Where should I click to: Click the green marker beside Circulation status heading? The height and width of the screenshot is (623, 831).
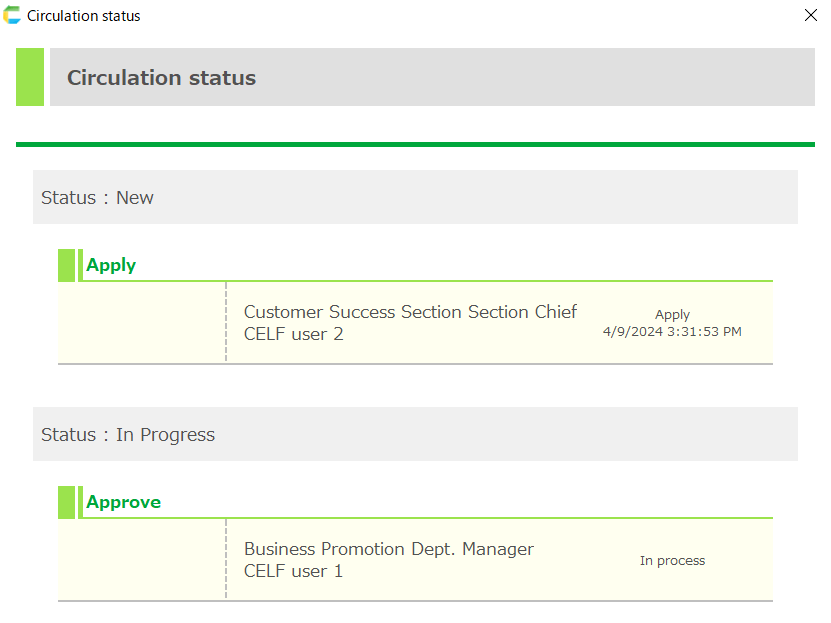click(x=30, y=77)
